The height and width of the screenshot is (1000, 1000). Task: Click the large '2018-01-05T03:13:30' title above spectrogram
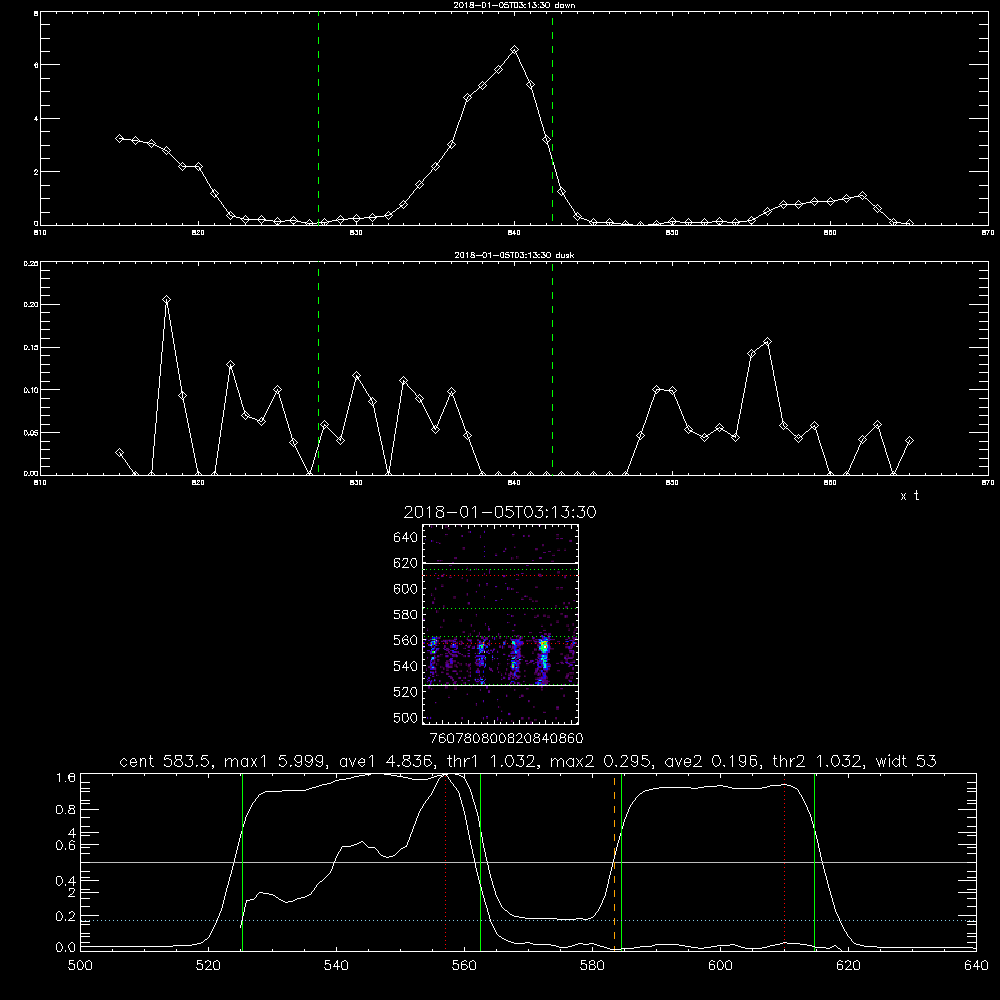pyautogui.click(x=500, y=512)
